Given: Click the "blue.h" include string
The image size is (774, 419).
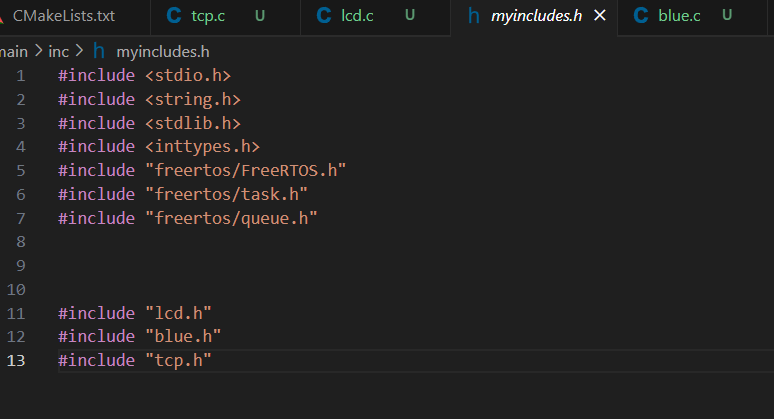Looking at the screenshot, I should (x=183, y=337).
